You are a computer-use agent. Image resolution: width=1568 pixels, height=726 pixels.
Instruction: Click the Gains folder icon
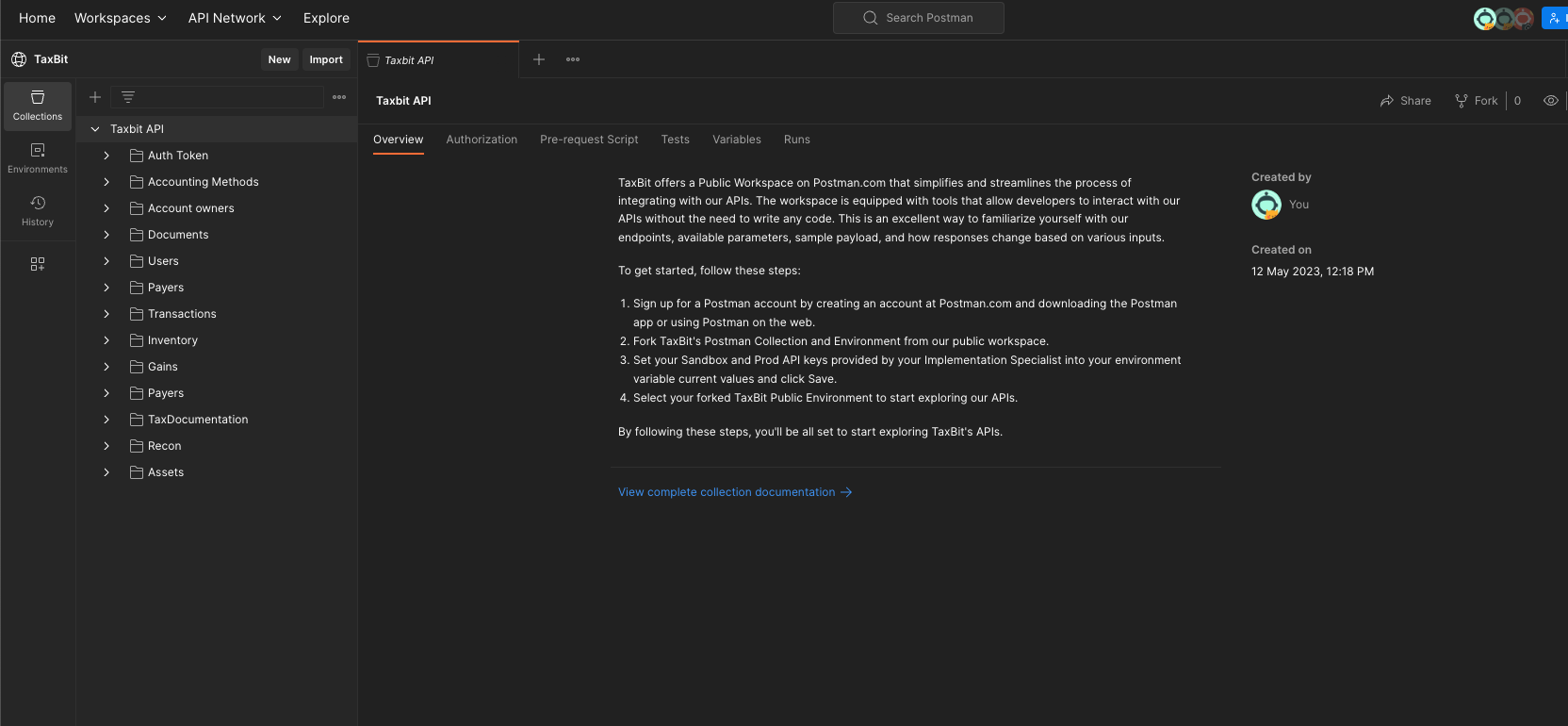tap(137, 367)
